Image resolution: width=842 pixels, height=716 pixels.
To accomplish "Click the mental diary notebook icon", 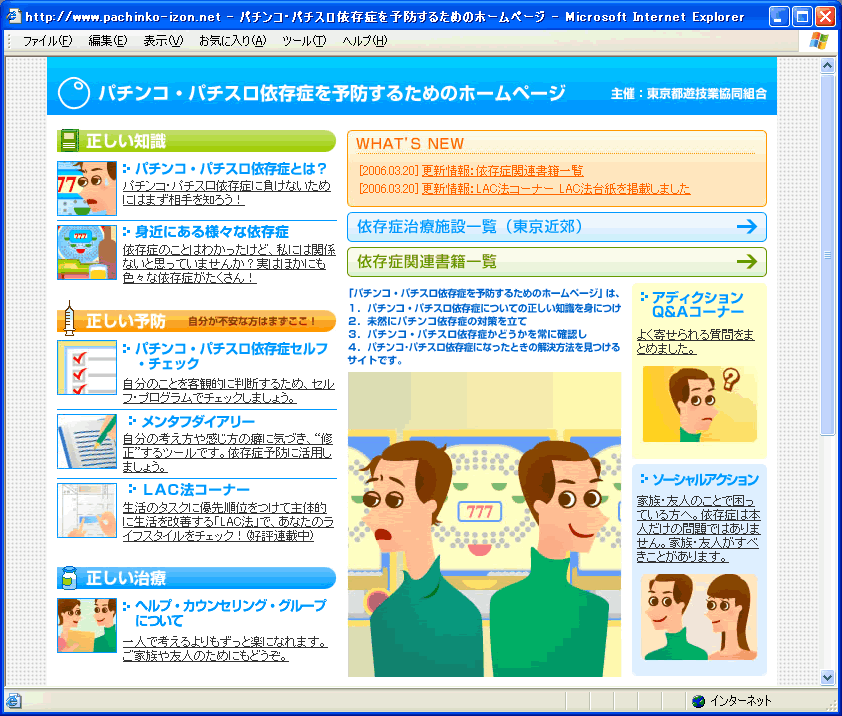I will click(86, 440).
